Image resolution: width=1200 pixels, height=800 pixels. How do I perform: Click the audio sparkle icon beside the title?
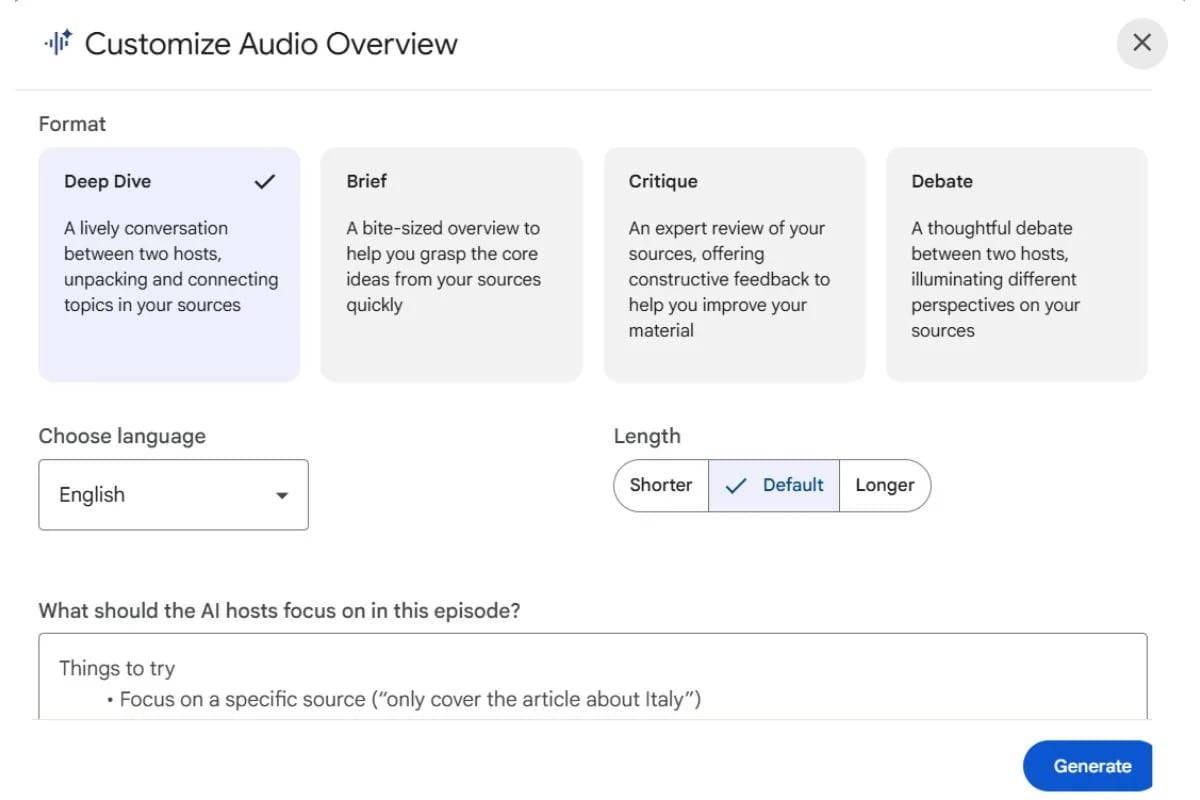pos(58,43)
